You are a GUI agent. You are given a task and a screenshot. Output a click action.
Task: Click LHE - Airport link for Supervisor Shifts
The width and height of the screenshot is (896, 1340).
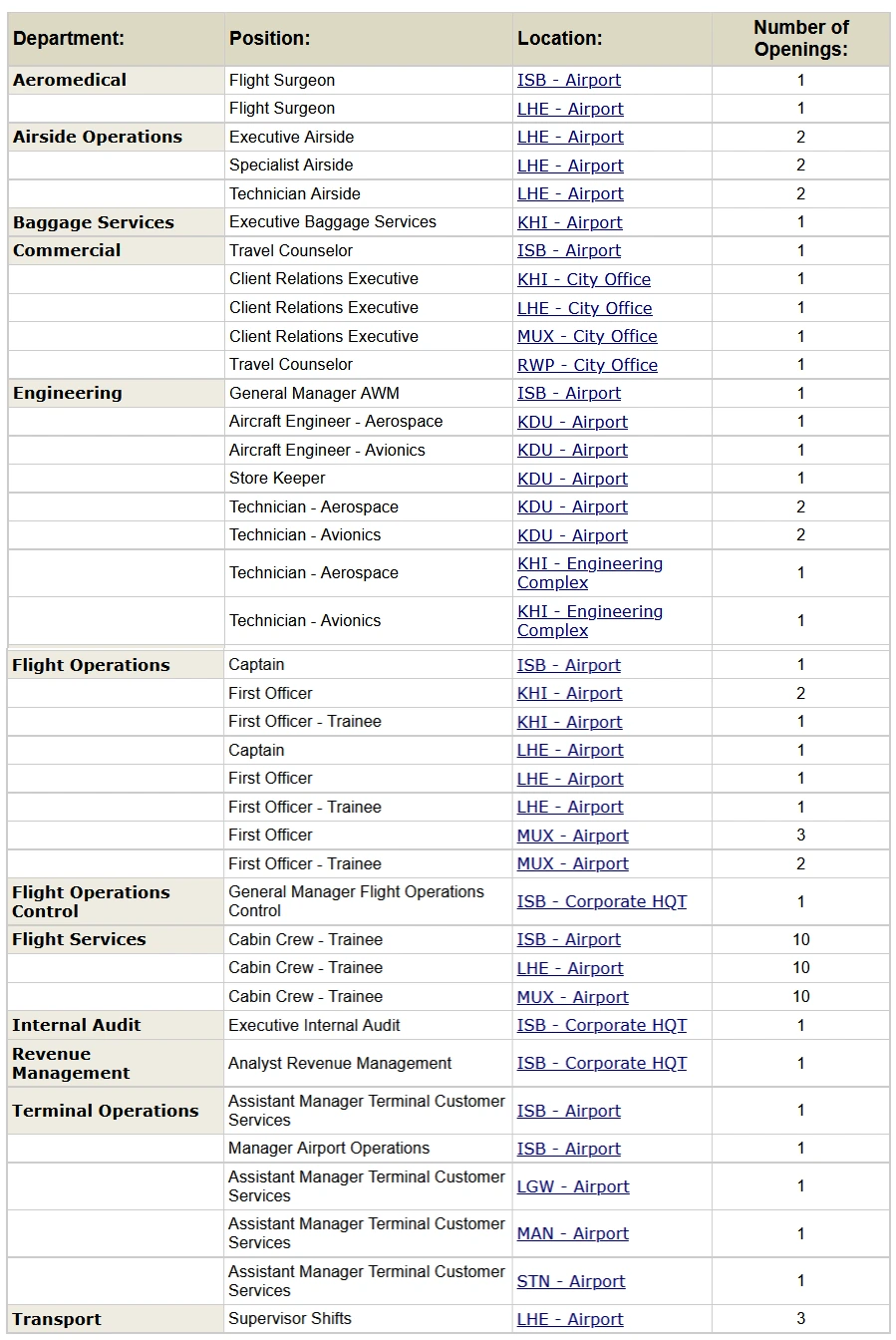pyautogui.click(x=570, y=1320)
